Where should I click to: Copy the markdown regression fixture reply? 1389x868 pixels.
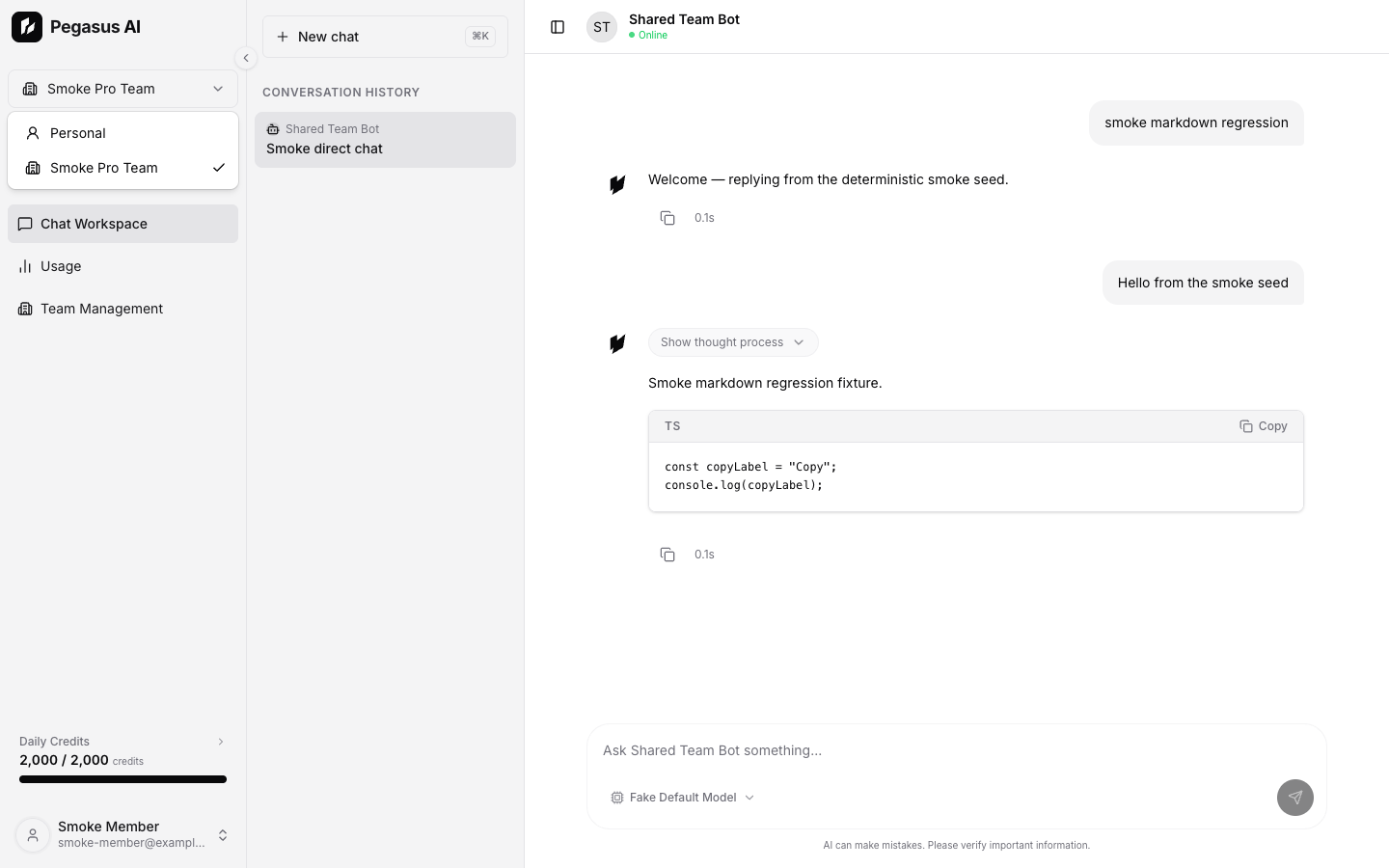(x=667, y=555)
